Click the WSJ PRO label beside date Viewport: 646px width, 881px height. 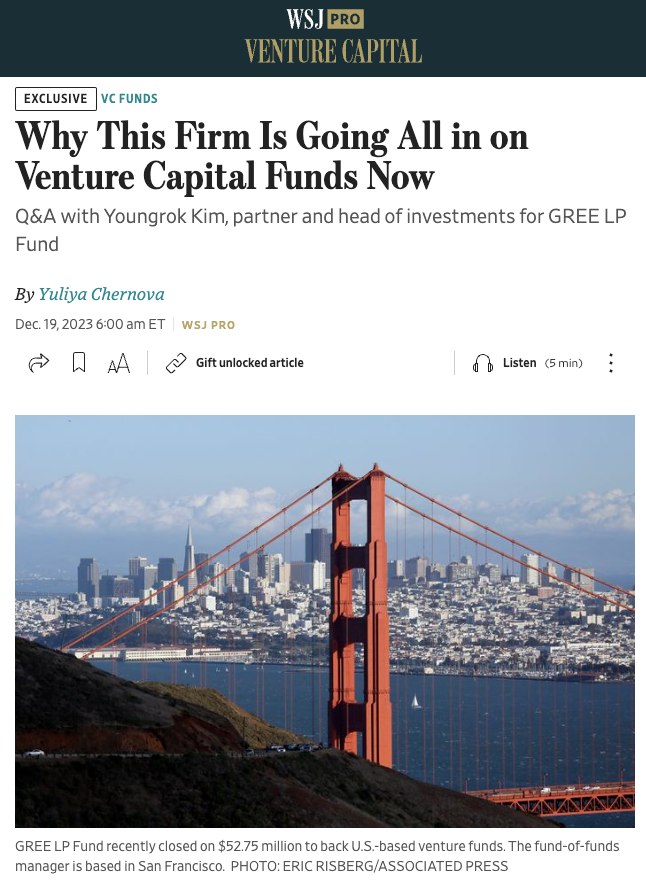click(208, 325)
